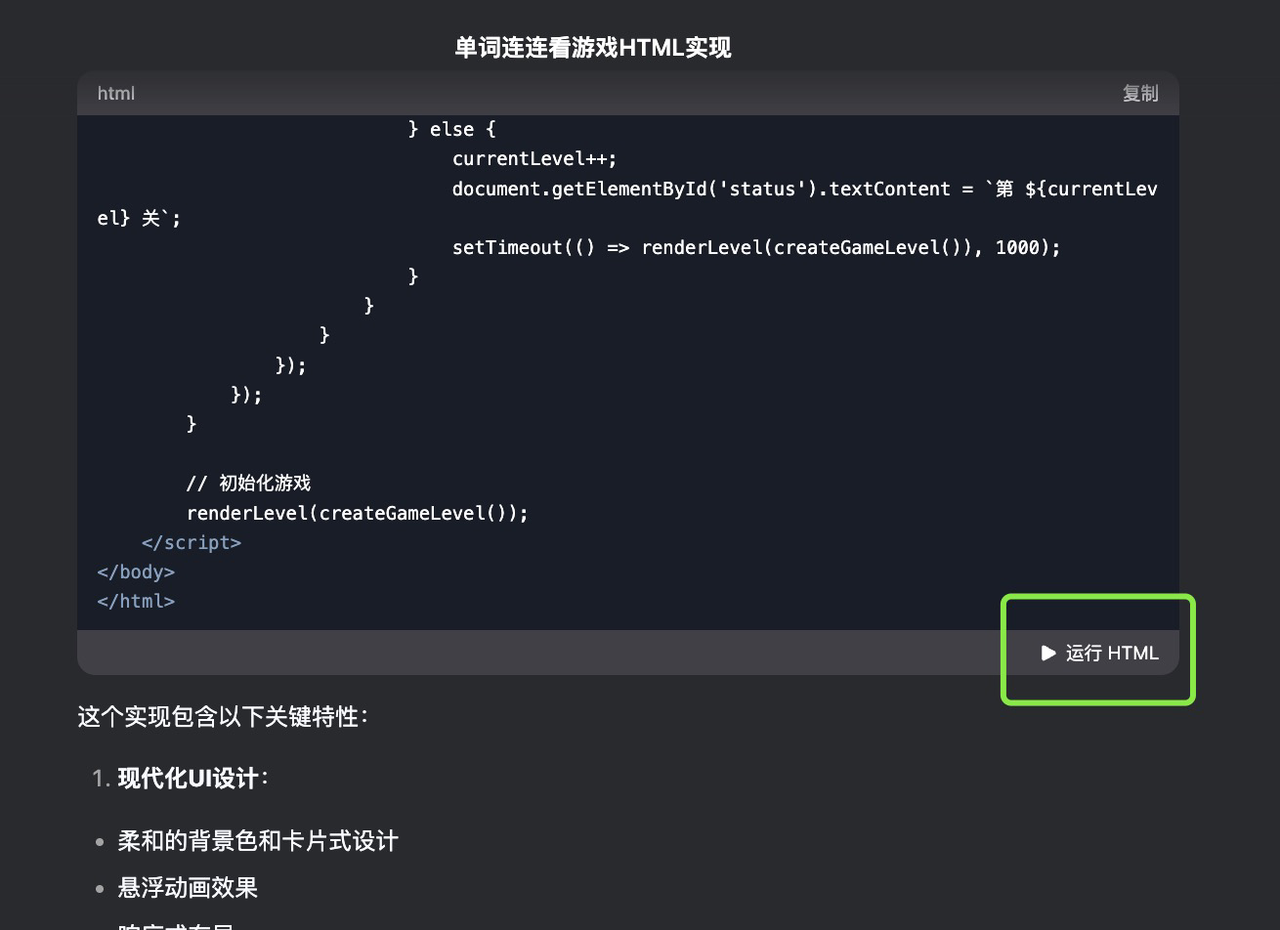
Task: Click the closing </html> tag
Action: 136,602
